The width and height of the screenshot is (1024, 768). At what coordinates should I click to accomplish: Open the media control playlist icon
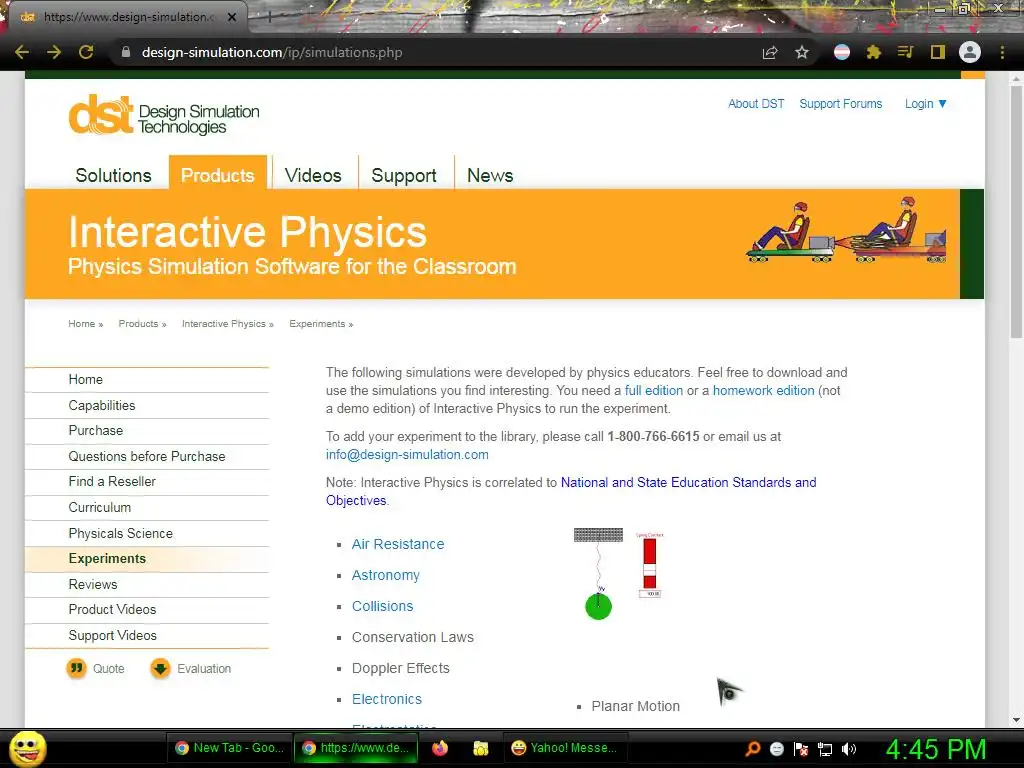click(x=905, y=52)
